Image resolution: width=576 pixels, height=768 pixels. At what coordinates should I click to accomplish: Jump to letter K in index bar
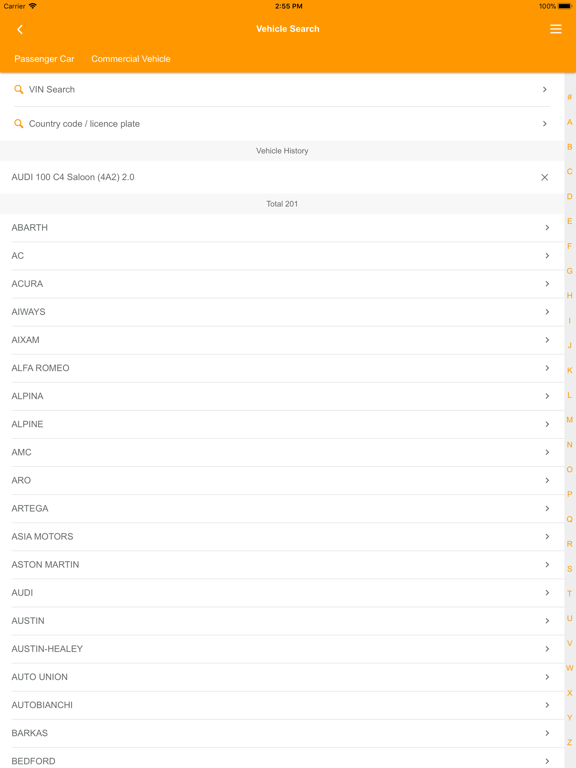[570, 370]
